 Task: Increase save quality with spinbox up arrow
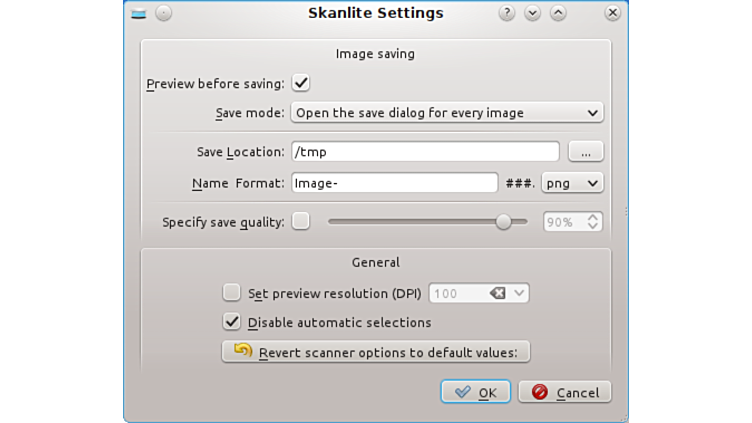click(593, 217)
